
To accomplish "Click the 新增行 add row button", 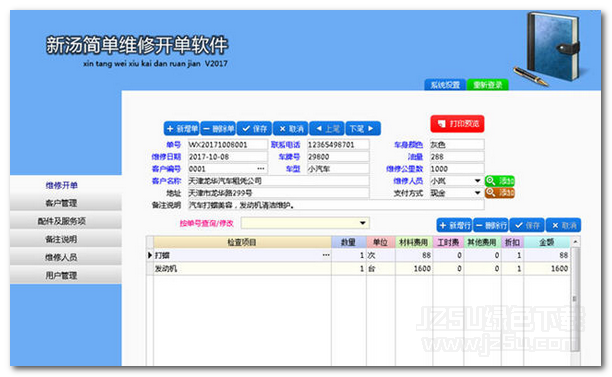I will [x=454, y=225].
